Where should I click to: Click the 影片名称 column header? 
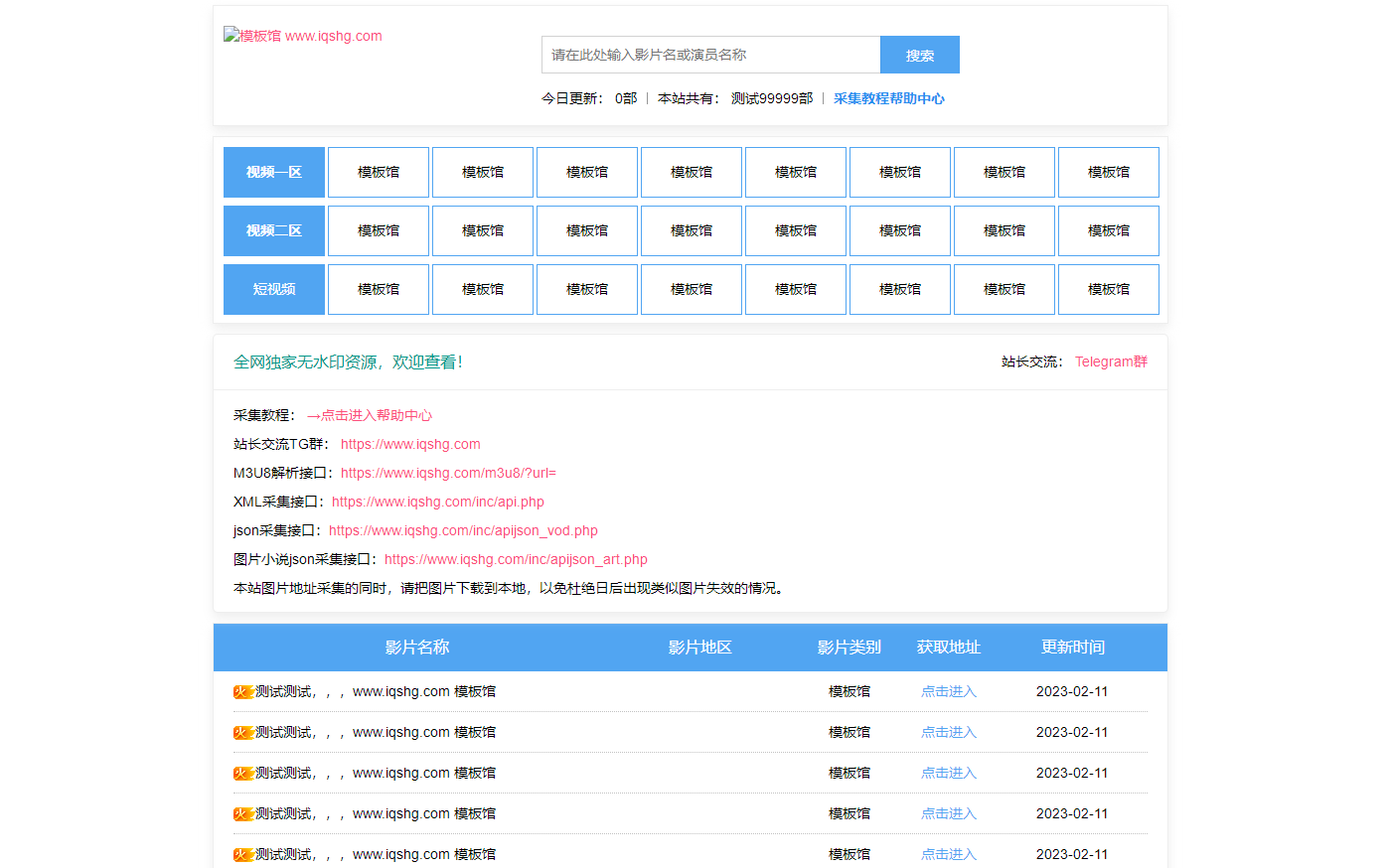417,648
